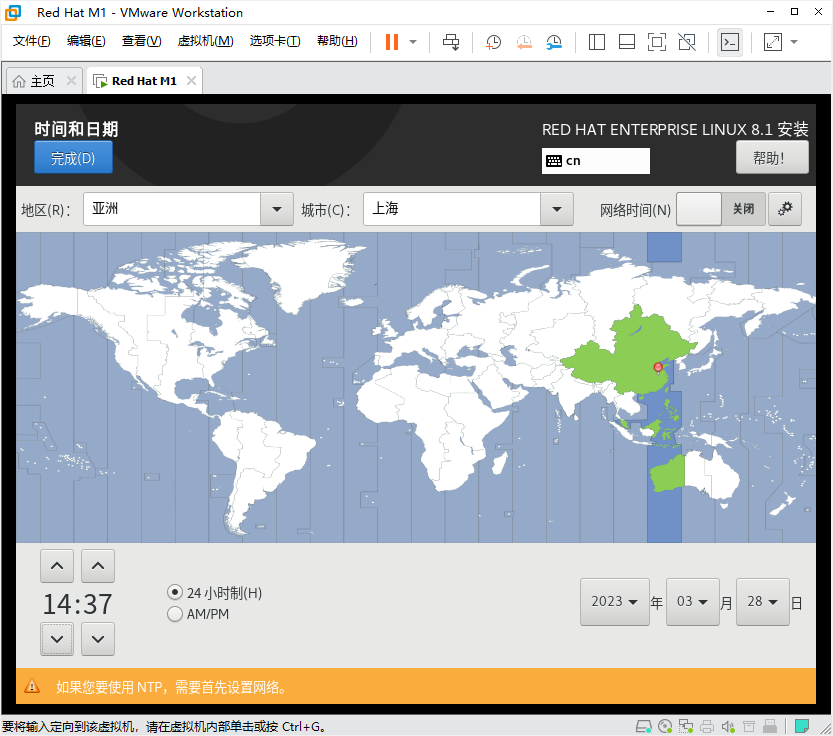Click the 时间和日期 heading
The width and height of the screenshot is (833, 736).
(76, 129)
